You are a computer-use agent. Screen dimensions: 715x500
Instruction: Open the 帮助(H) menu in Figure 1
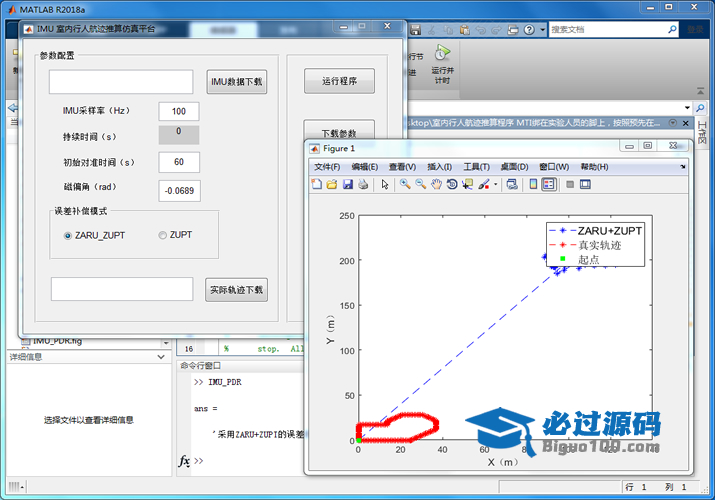tap(594, 167)
